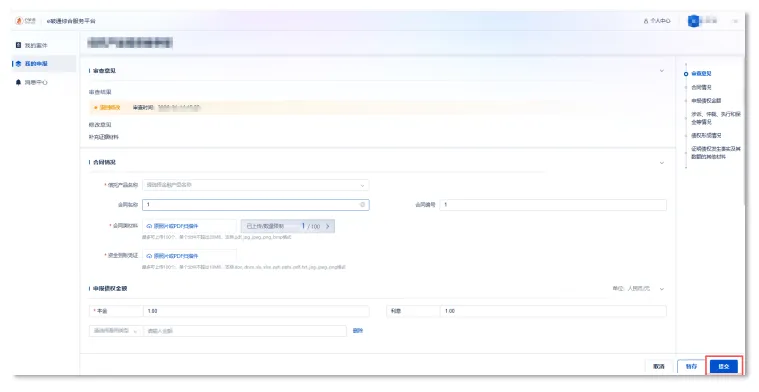759x392 pixels.
Task: Open the fee type dropdown
Action: [x=116, y=331]
